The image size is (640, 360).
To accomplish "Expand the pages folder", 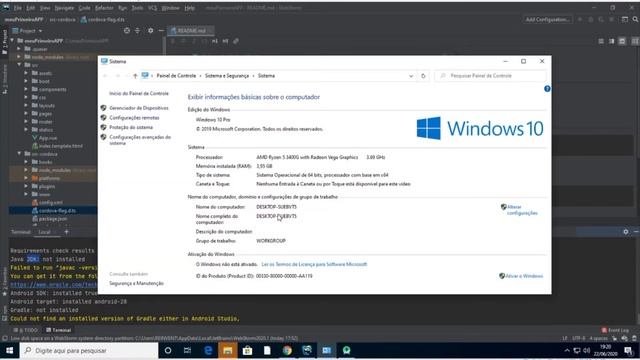I will pos(26,113).
